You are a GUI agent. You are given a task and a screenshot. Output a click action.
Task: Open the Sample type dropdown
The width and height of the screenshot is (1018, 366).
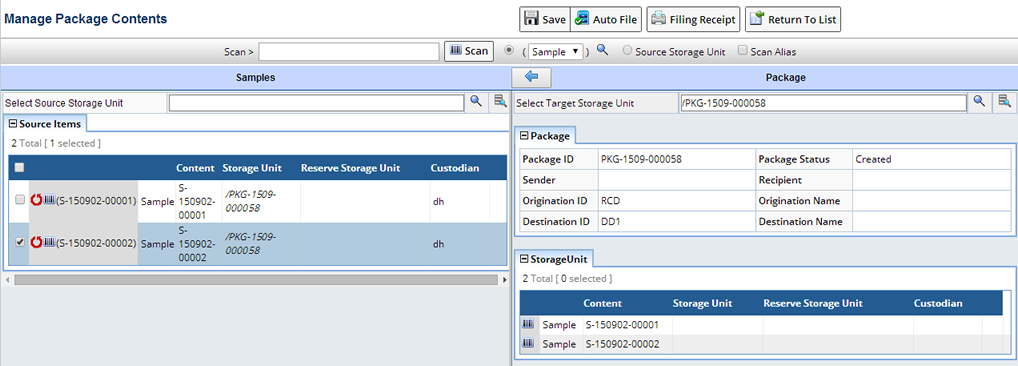tap(556, 52)
